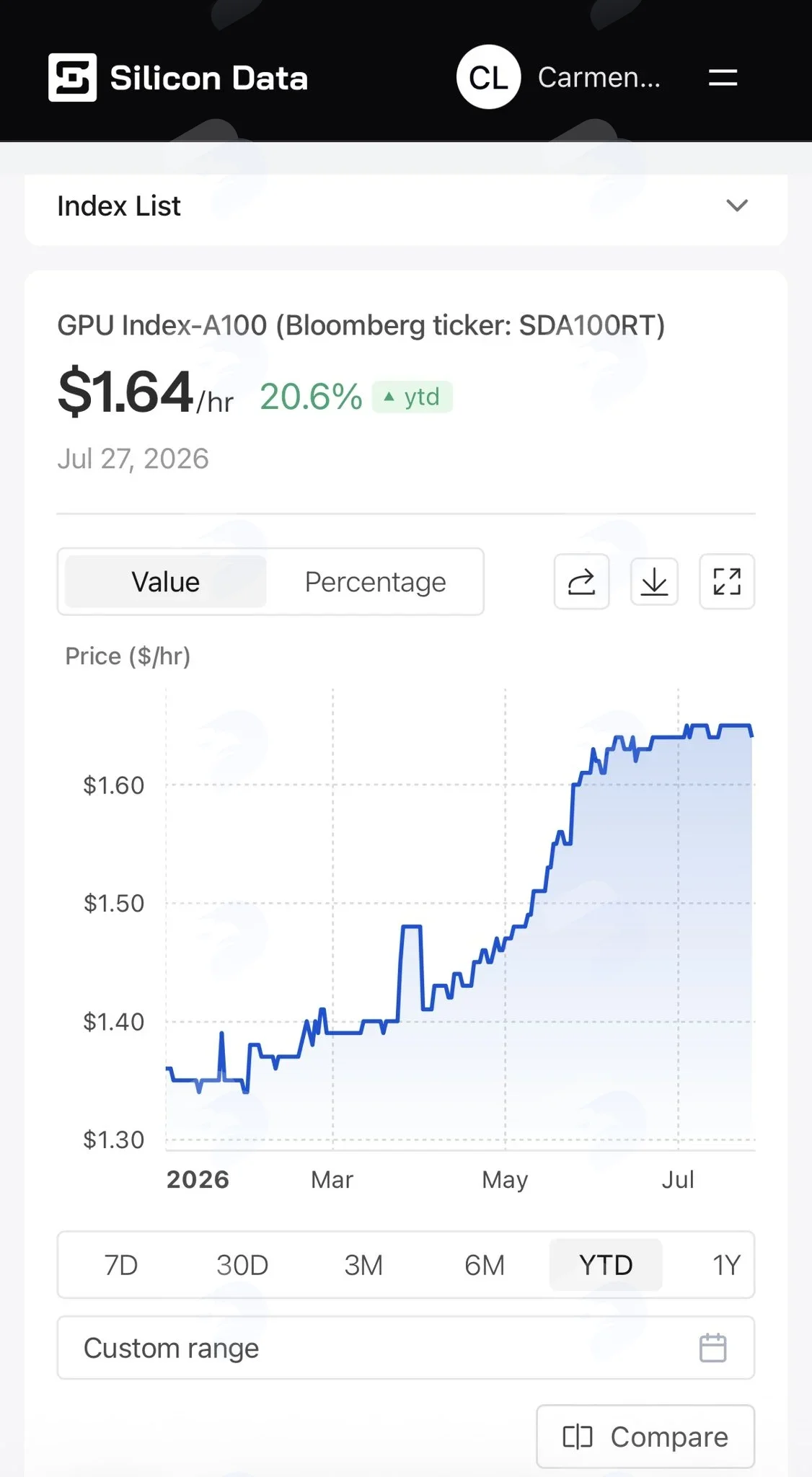Select the 7D time range
Screen dimensions: 812x1477
120,1265
